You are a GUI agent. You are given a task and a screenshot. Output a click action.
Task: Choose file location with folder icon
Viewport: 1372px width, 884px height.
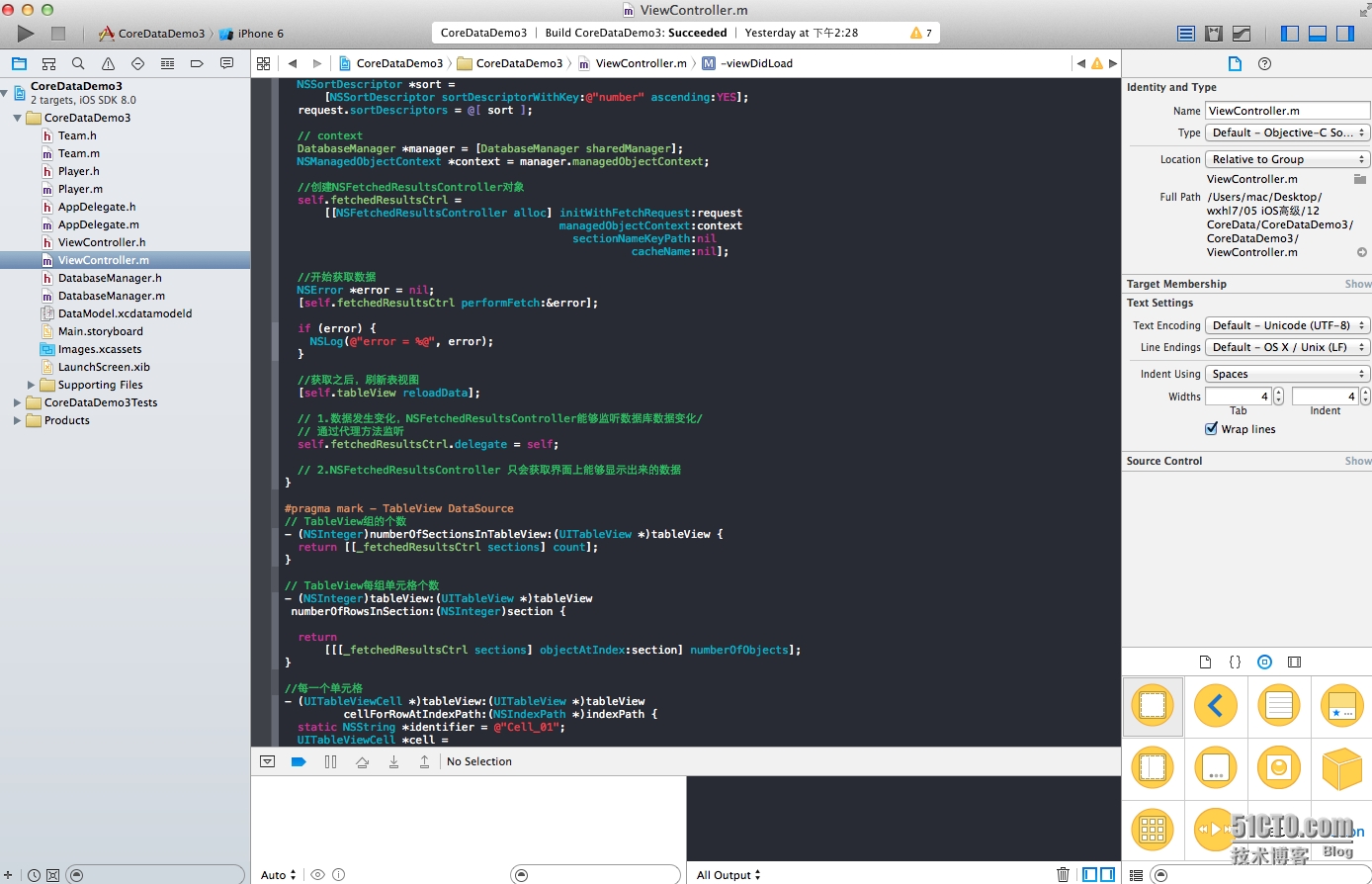coord(1360,179)
